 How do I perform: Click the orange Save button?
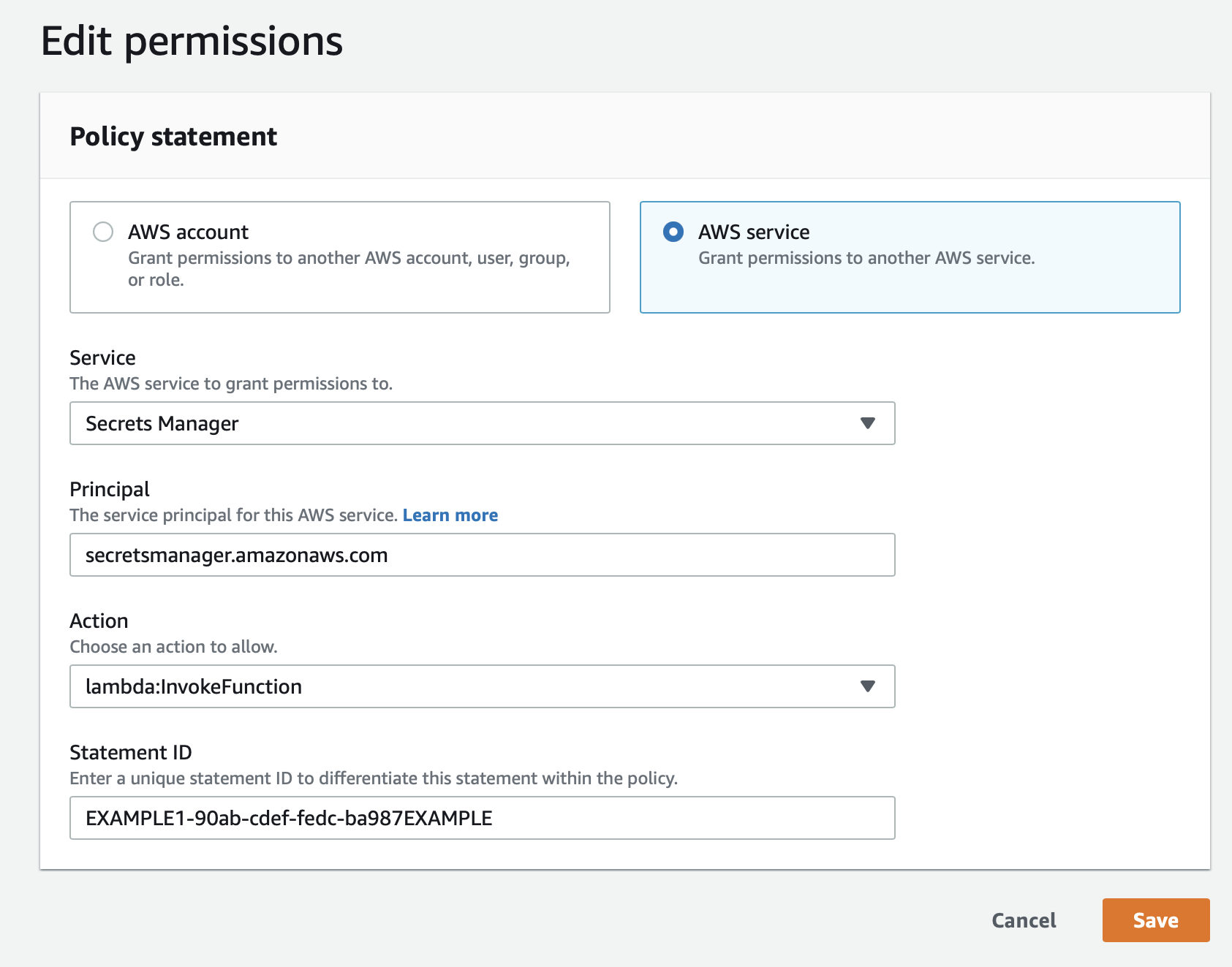pyautogui.click(x=1156, y=920)
